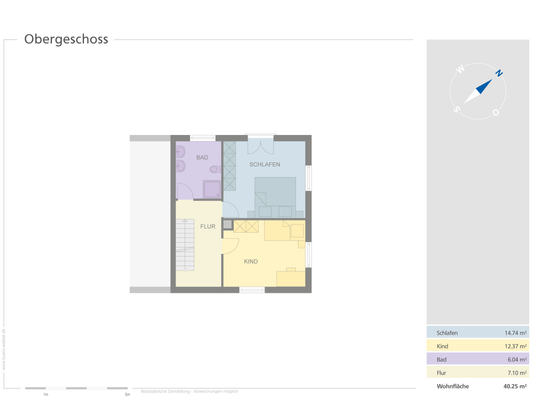This screenshot has height=400, width=533.
Task: Select the Kind 12.37 m² legend row
Action: pos(478,346)
